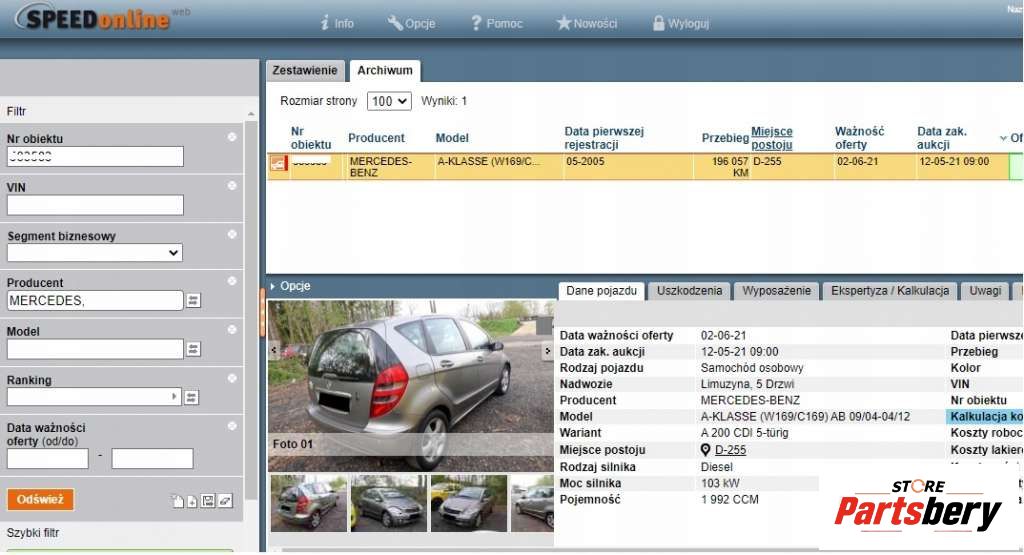Screen dimensions: 1024x555
Task: Open Opcje settings in top bar
Action: click(x=411, y=24)
